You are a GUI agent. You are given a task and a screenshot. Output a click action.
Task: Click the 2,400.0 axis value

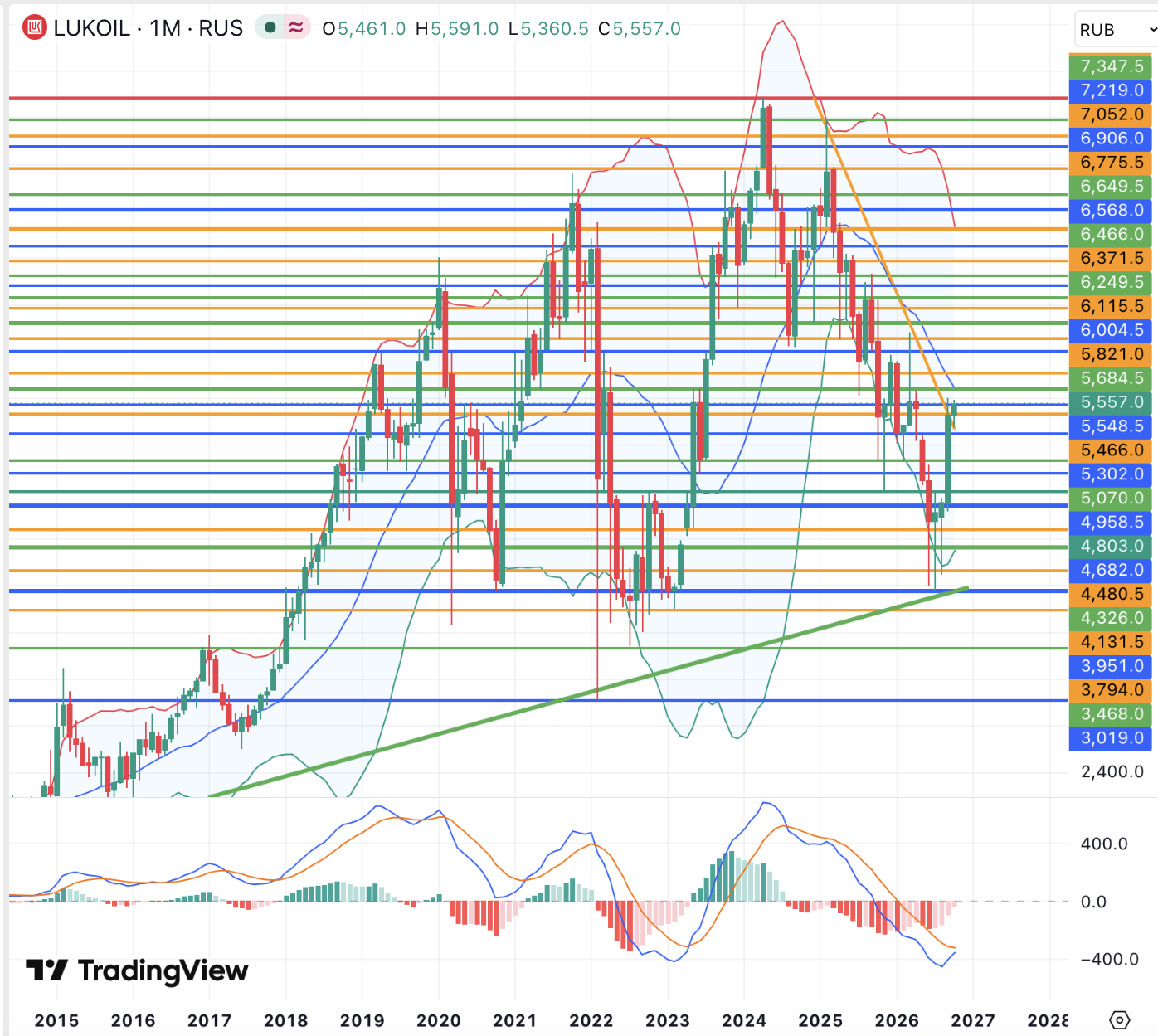(x=1112, y=772)
